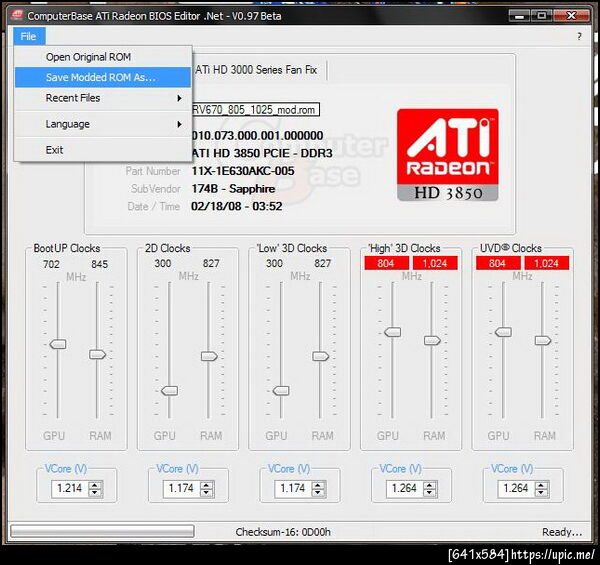This screenshot has height=565, width=600.
Task: Click UVD RAM value 1,024
Action: pos(546,263)
